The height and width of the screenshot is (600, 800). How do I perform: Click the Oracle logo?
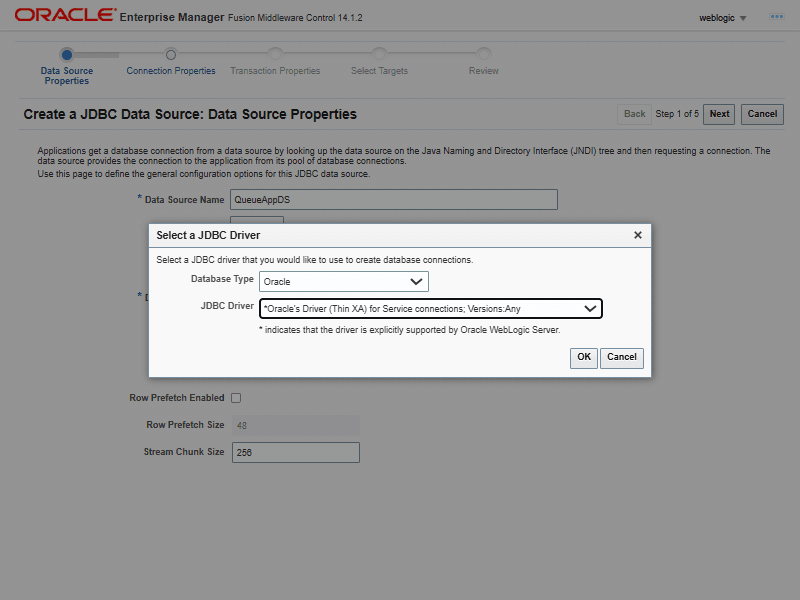click(65, 15)
